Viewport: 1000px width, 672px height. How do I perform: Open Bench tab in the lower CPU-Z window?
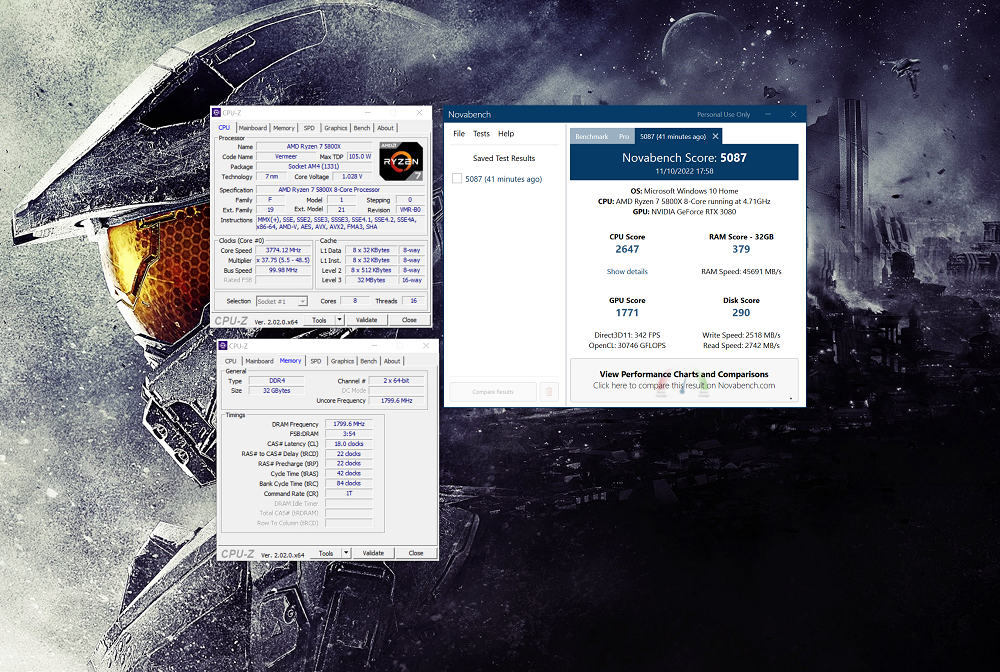click(x=369, y=361)
